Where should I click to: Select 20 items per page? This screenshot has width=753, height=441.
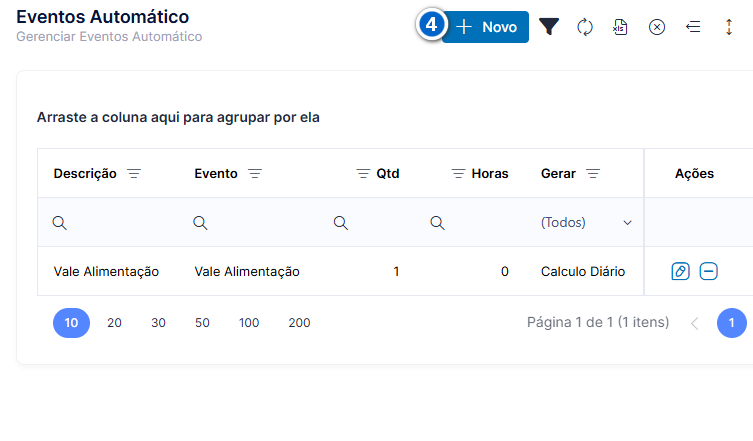tap(114, 323)
